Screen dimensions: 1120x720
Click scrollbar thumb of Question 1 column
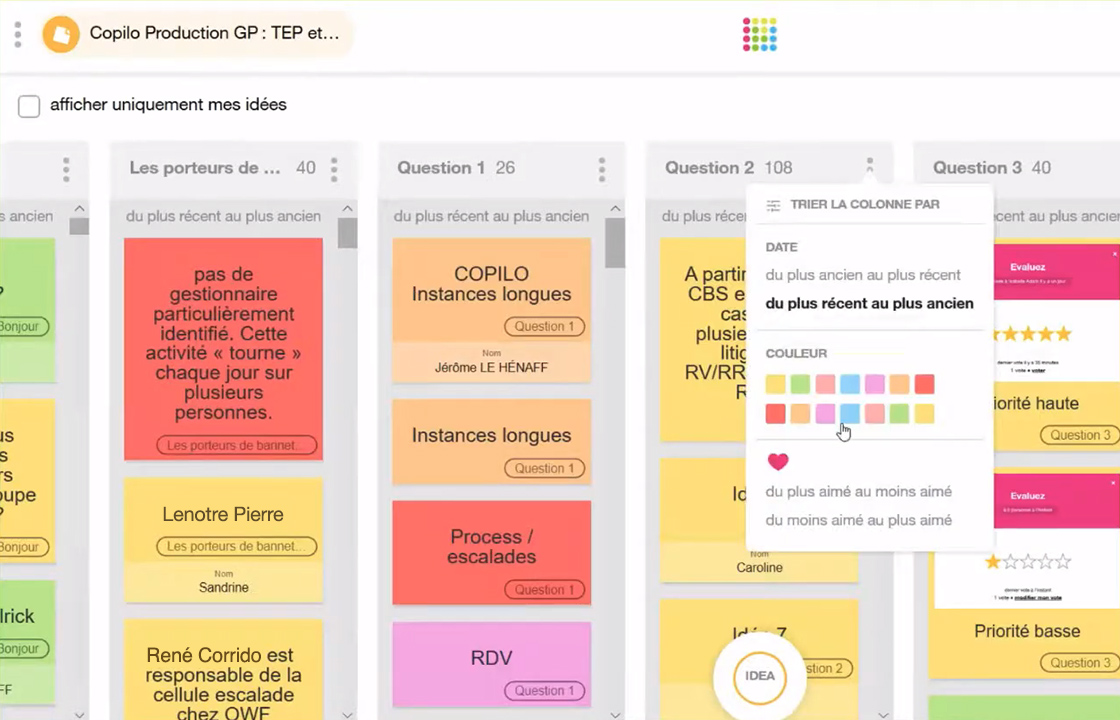[615, 244]
